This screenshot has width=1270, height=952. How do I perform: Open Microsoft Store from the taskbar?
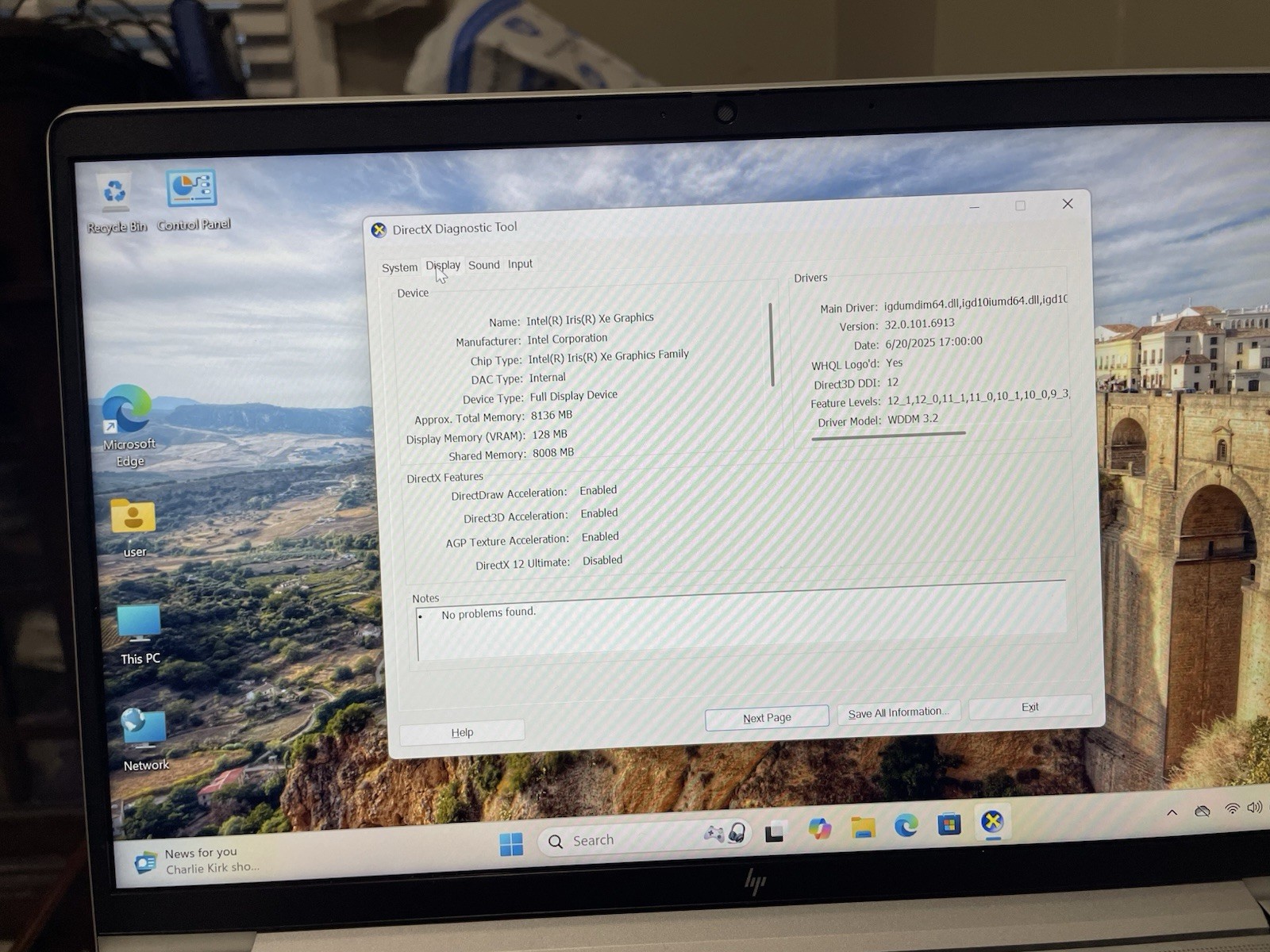tap(949, 824)
